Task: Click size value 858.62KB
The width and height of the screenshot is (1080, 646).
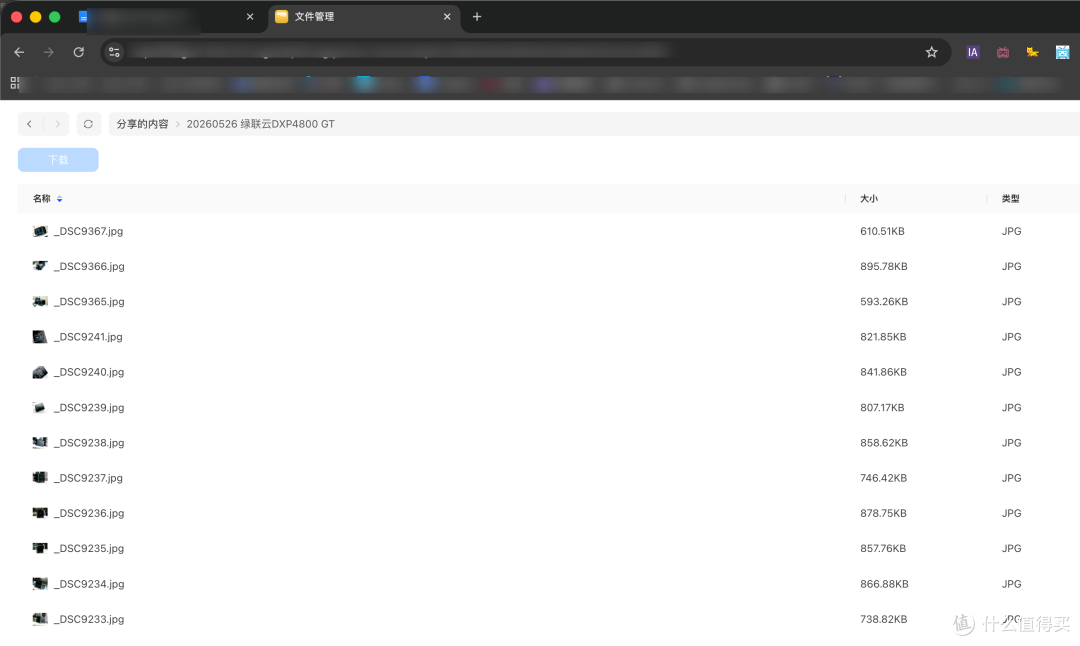Action: pyautogui.click(x=884, y=443)
